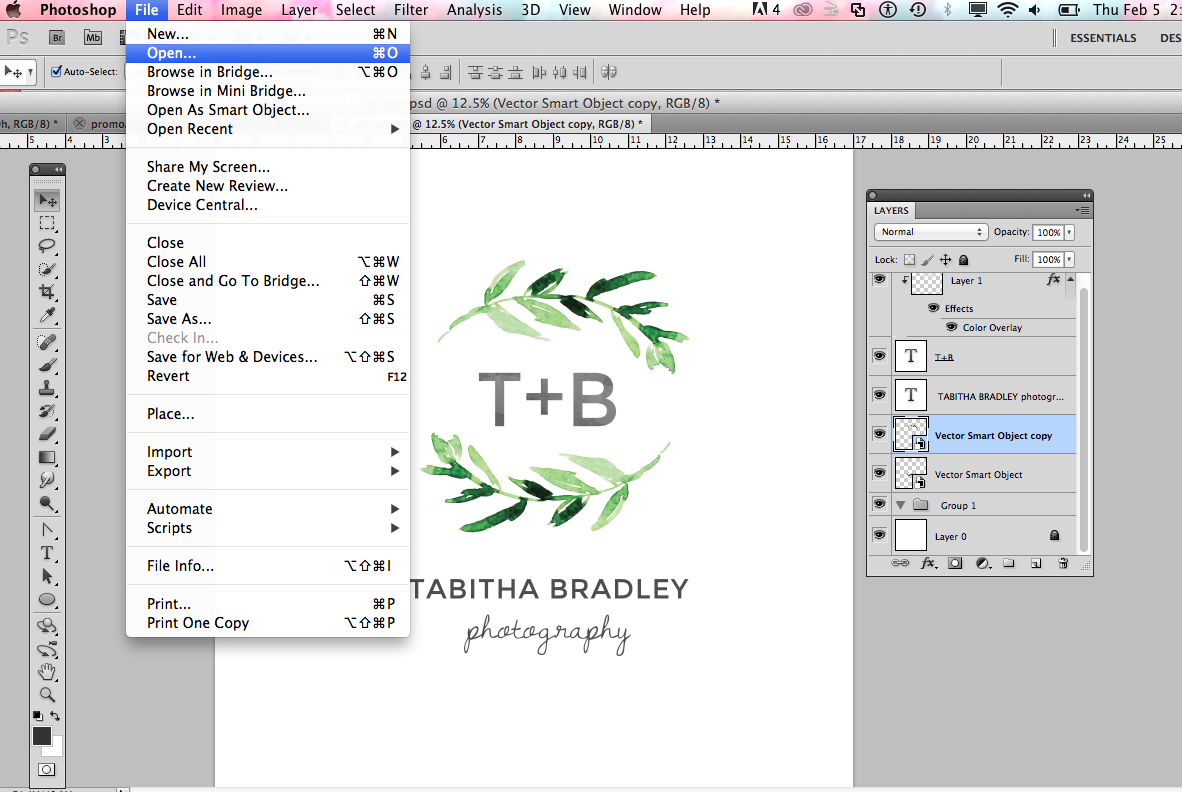Activate the Zoom tool in toolbox

tap(46, 694)
